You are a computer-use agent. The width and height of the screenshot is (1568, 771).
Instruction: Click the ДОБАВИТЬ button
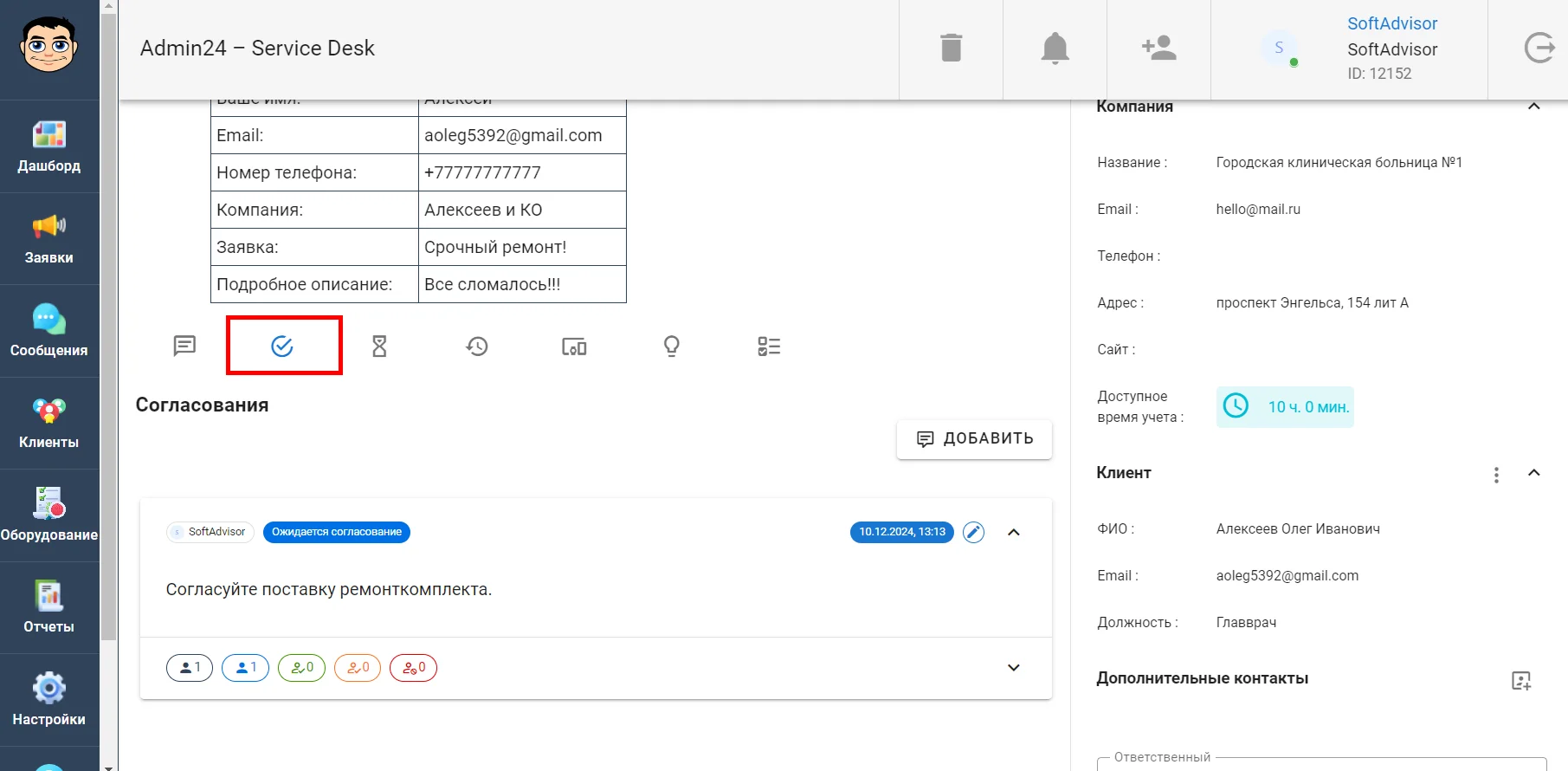tap(974, 439)
